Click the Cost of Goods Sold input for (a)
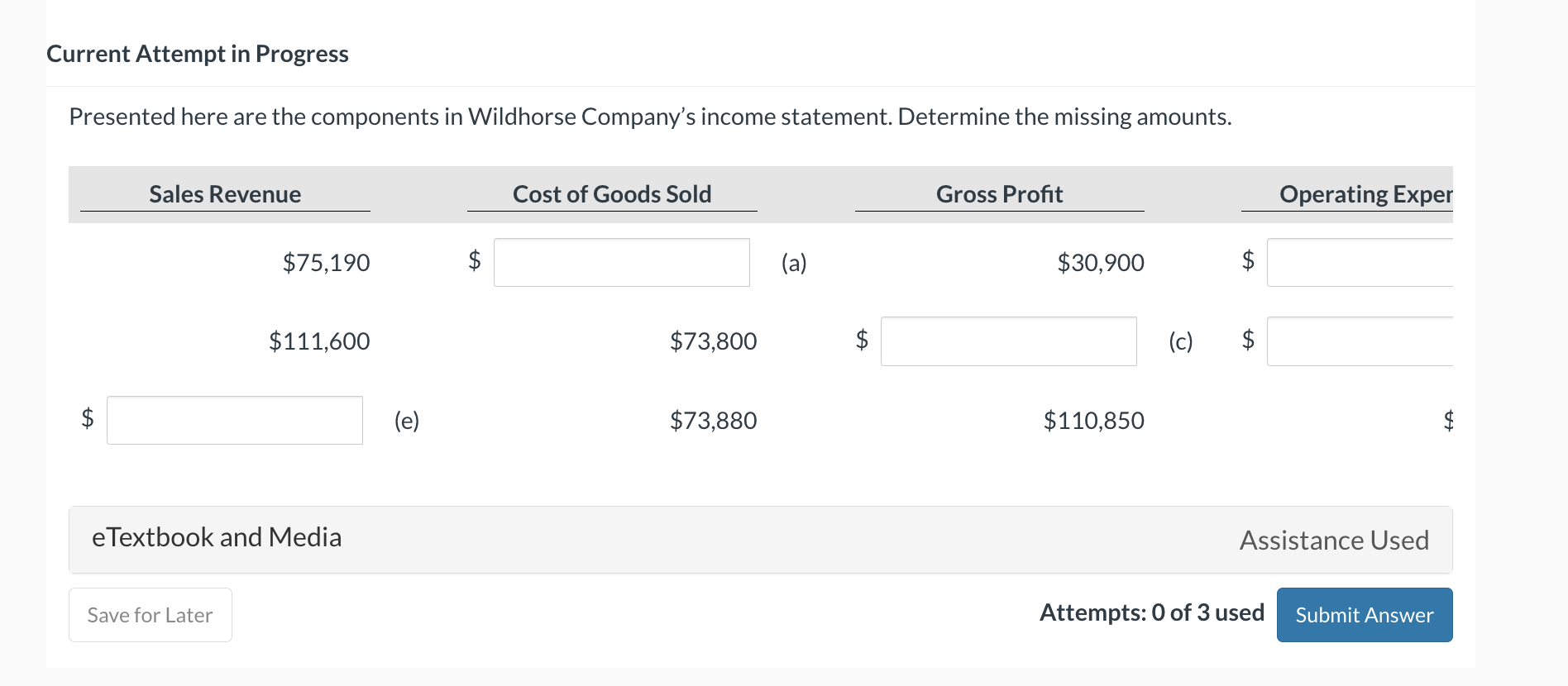Screen dimensions: 1568x686 pos(621,262)
